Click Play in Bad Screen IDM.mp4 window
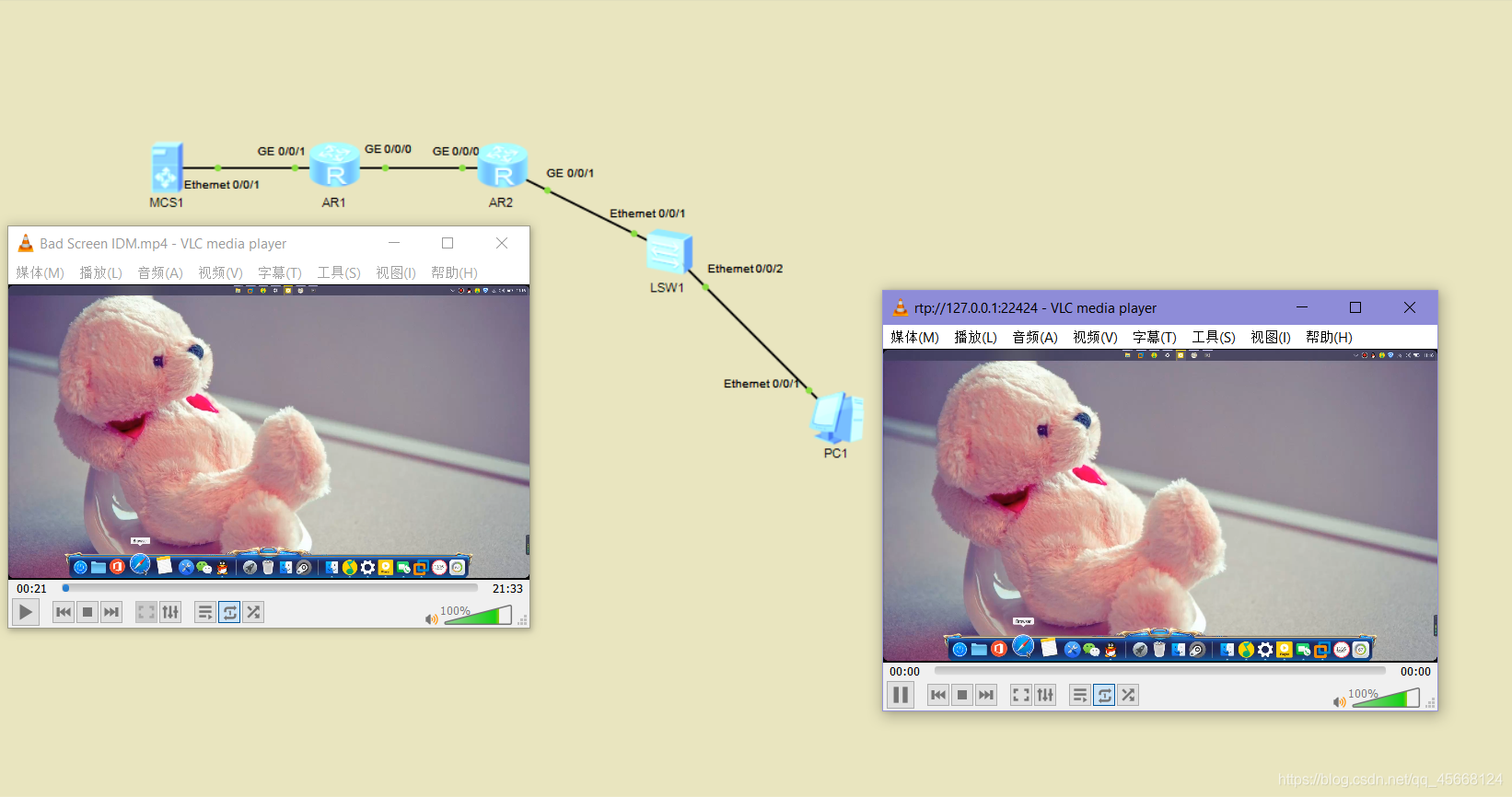Screen dimensions: 1512x797 pyautogui.click(x=26, y=612)
